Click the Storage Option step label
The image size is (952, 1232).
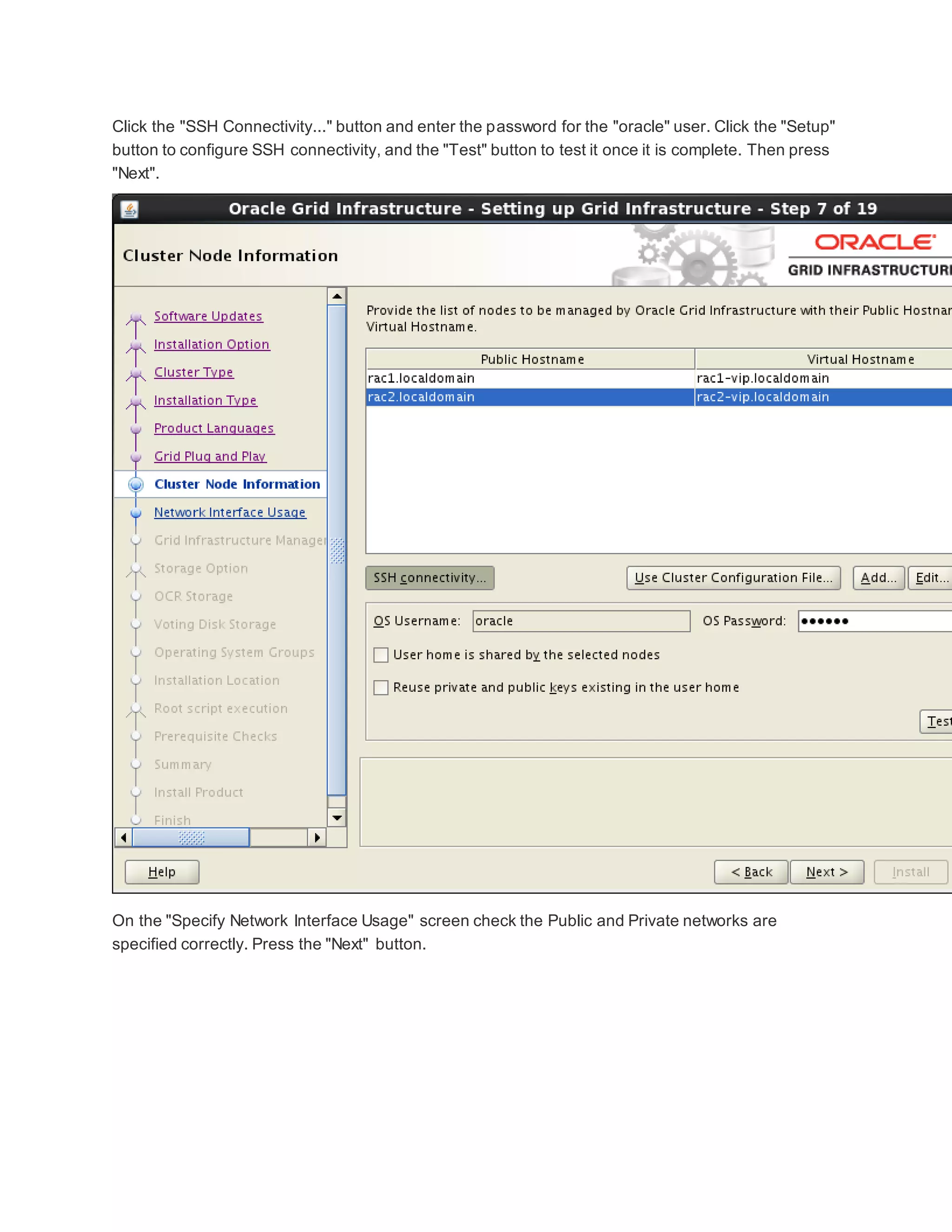201,568
